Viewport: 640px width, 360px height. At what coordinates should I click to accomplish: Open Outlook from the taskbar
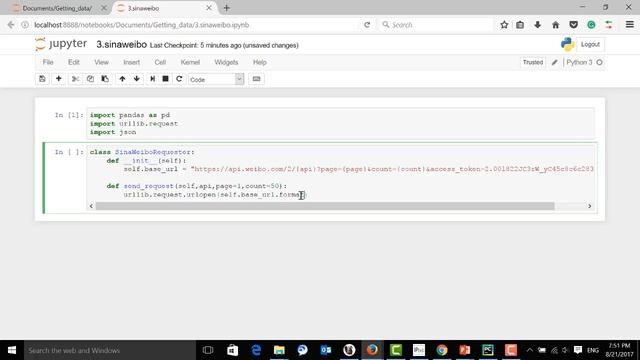[x=326, y=350]
